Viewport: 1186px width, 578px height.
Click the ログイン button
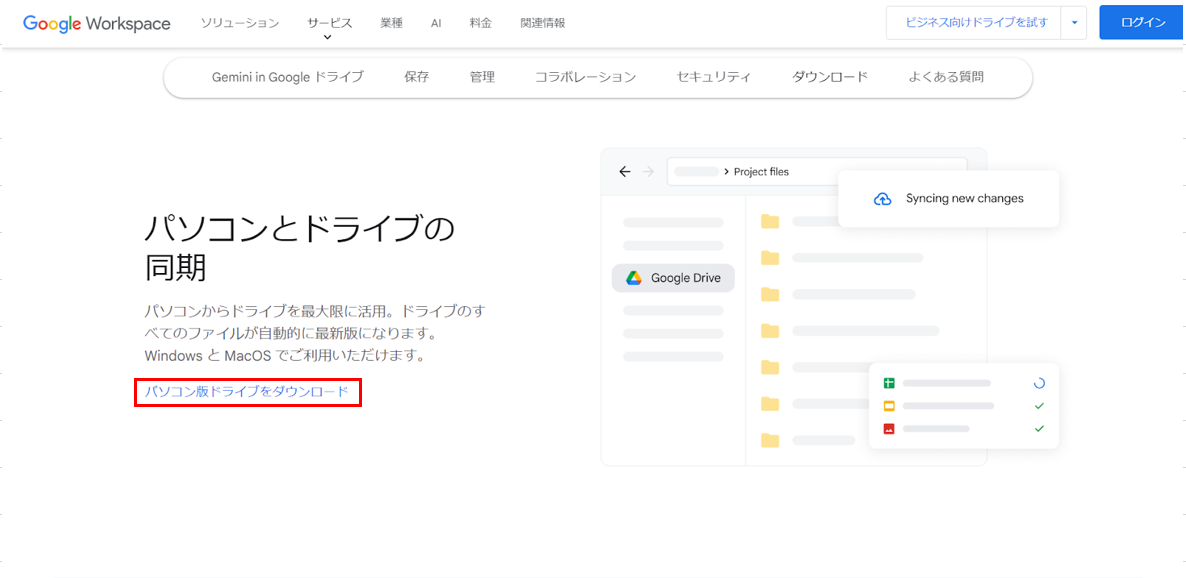1143,23
